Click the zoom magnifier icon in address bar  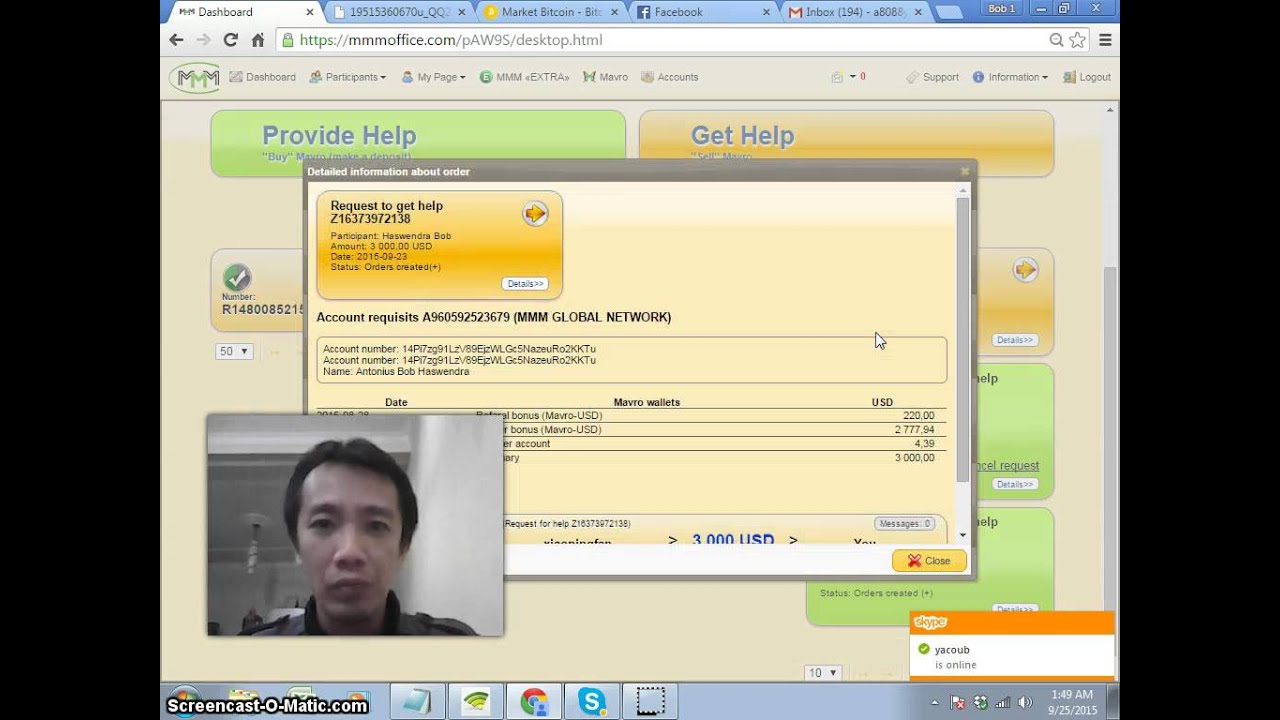click(x=1056, y=40)
